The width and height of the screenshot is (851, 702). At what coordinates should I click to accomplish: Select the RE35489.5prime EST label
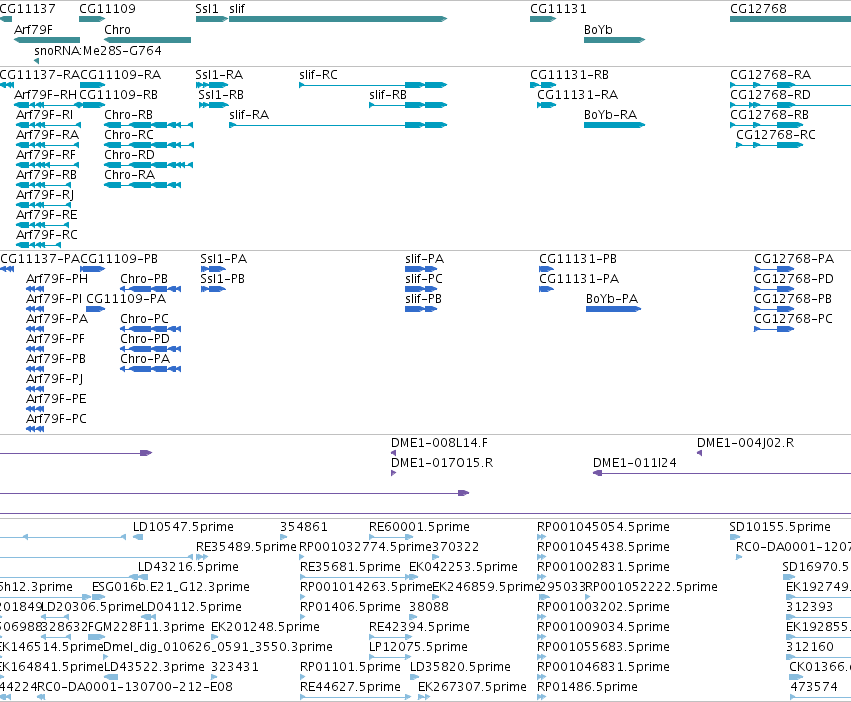click(x=246, y=547)
